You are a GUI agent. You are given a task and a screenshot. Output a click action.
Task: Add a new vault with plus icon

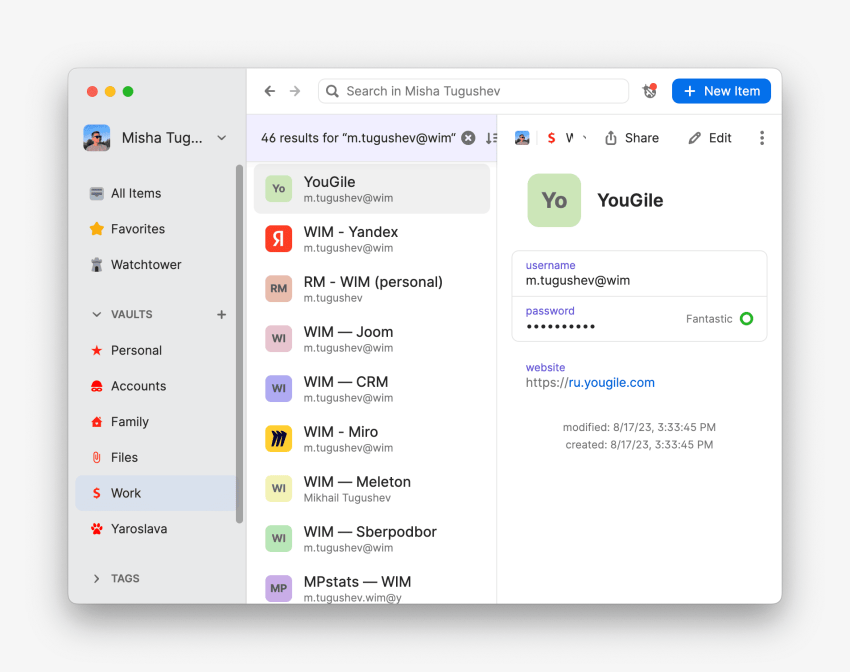[x=221, y=314]
